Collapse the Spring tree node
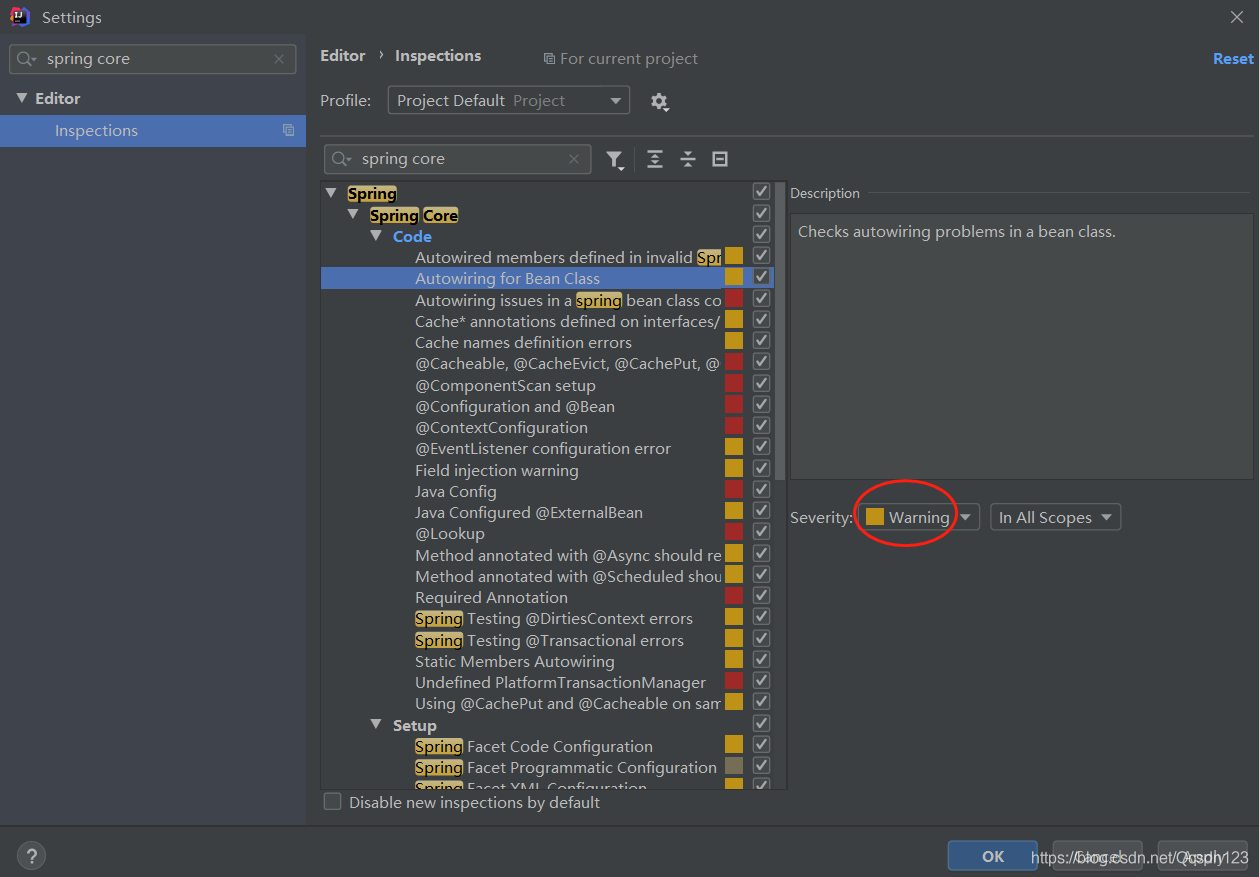1259x877 pixels. [332, 193]
